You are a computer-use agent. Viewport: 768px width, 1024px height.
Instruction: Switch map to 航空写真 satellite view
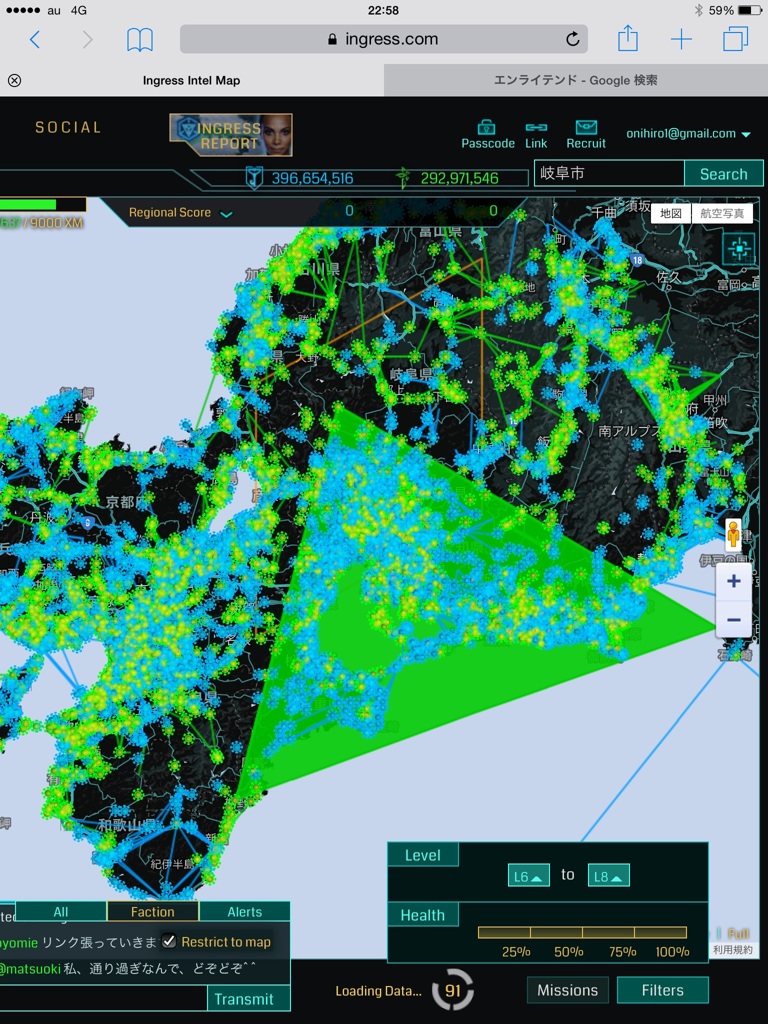[721, 213]
